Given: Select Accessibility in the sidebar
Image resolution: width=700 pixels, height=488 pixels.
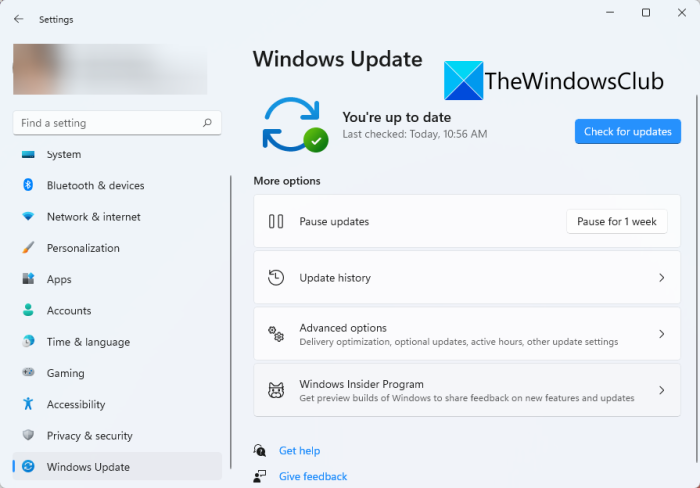Looking at the screenshot, I should [117, 404].
